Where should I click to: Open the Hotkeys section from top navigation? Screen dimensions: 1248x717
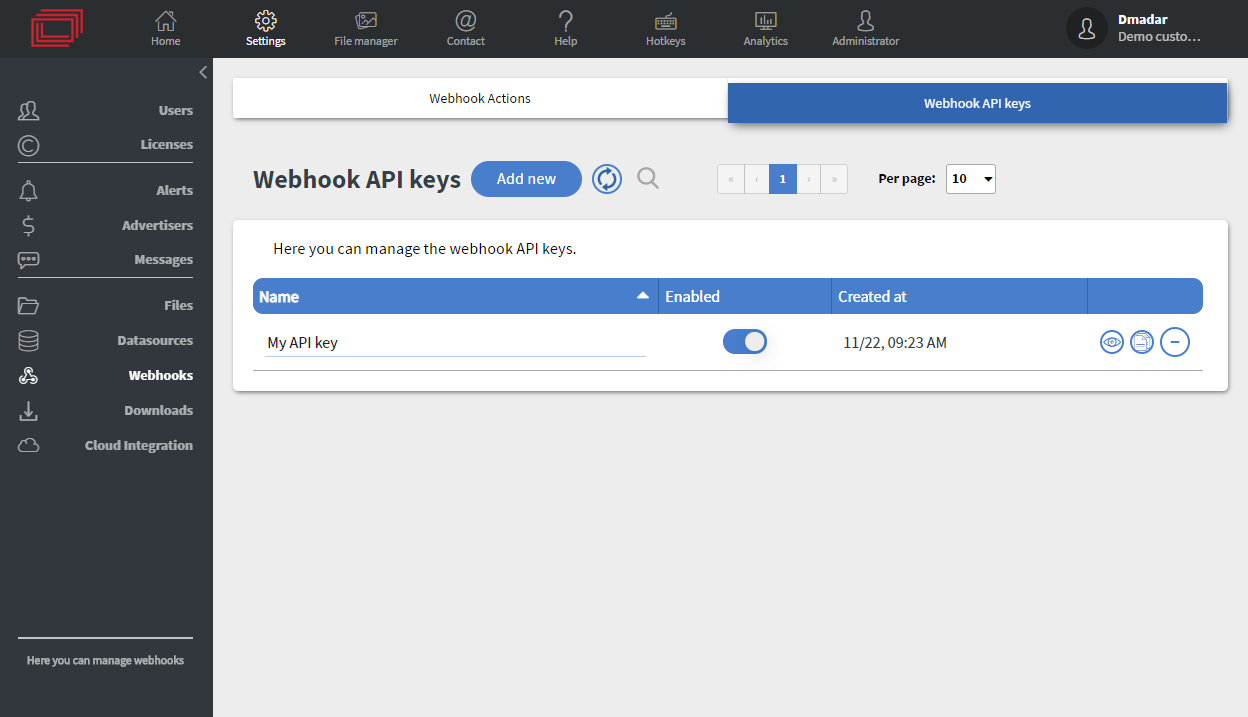(665, 28)
